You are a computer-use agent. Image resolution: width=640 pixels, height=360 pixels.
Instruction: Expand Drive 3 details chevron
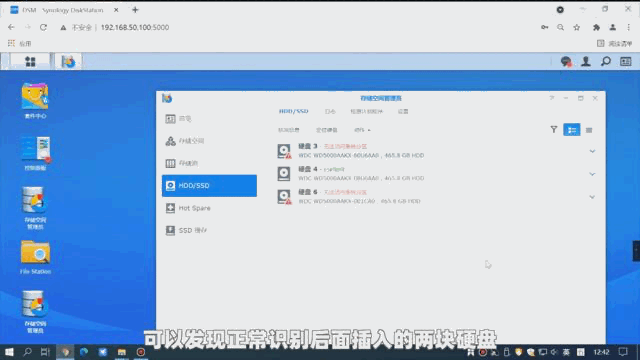592,151
